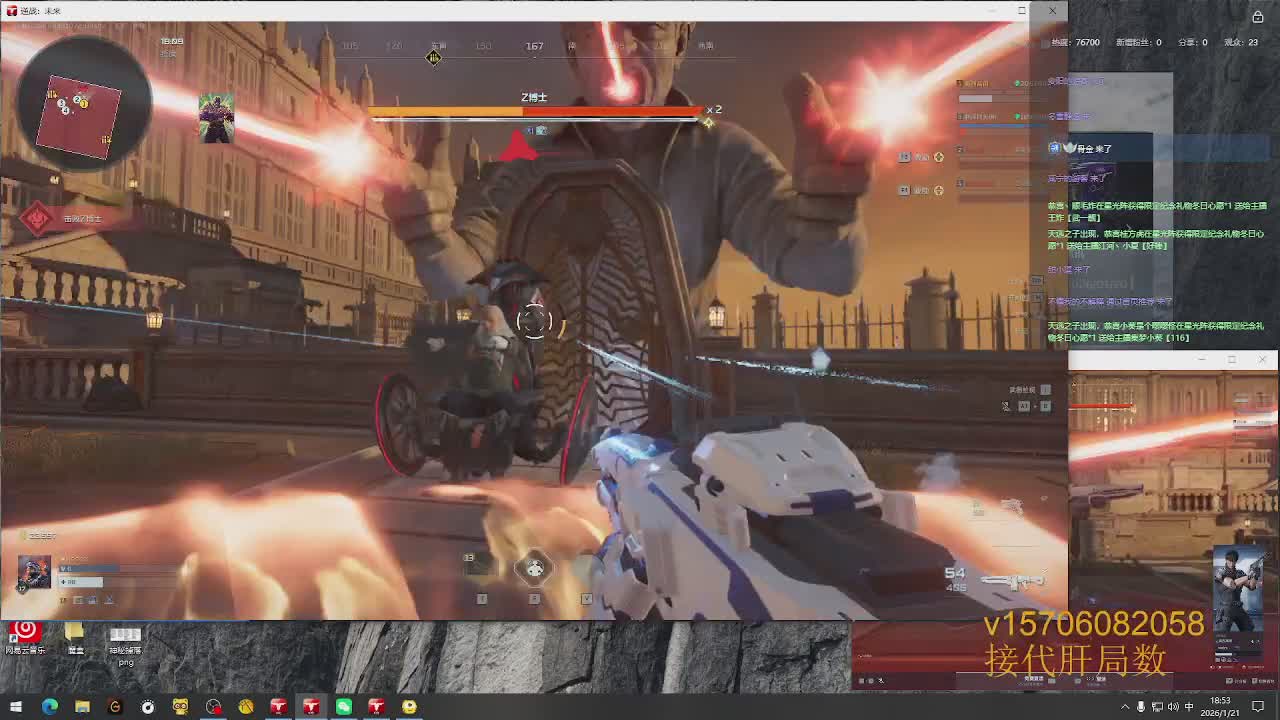Click the Z博士 boss health bar

coord(535,112)
